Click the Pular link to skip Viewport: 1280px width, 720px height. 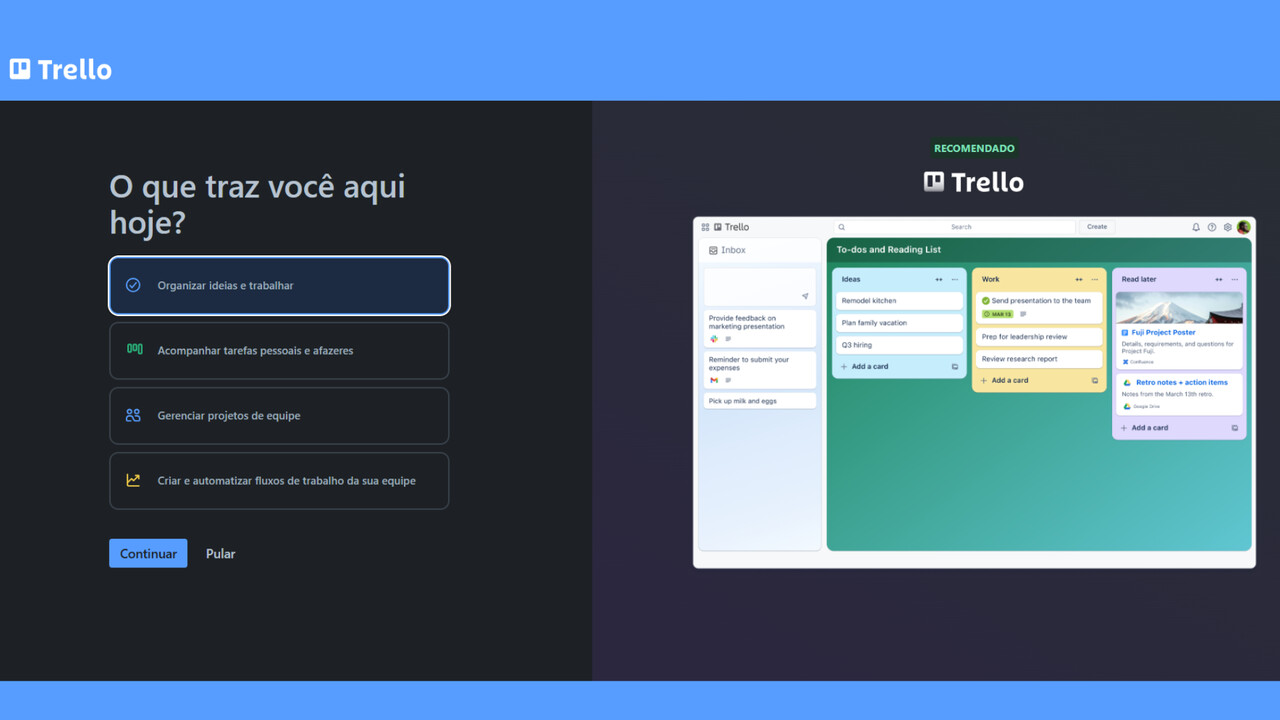(x=220, y=553)
